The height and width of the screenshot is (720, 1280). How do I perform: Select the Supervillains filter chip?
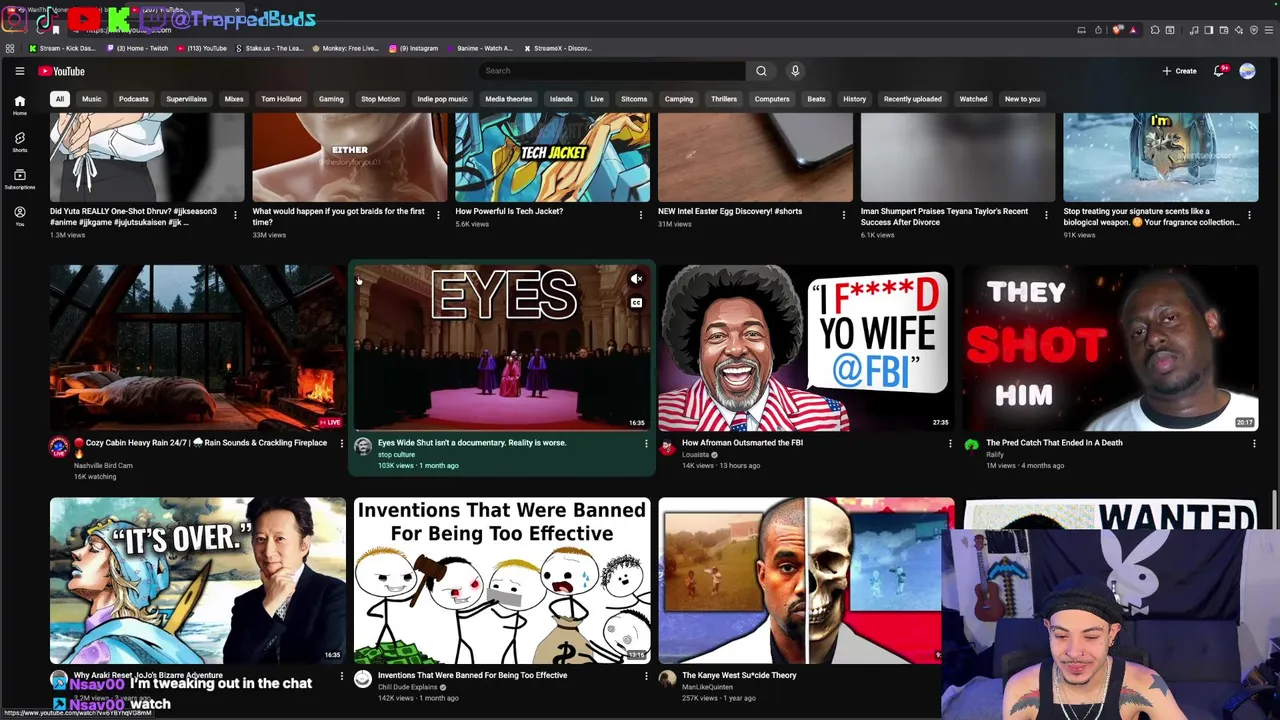point(186,99)
